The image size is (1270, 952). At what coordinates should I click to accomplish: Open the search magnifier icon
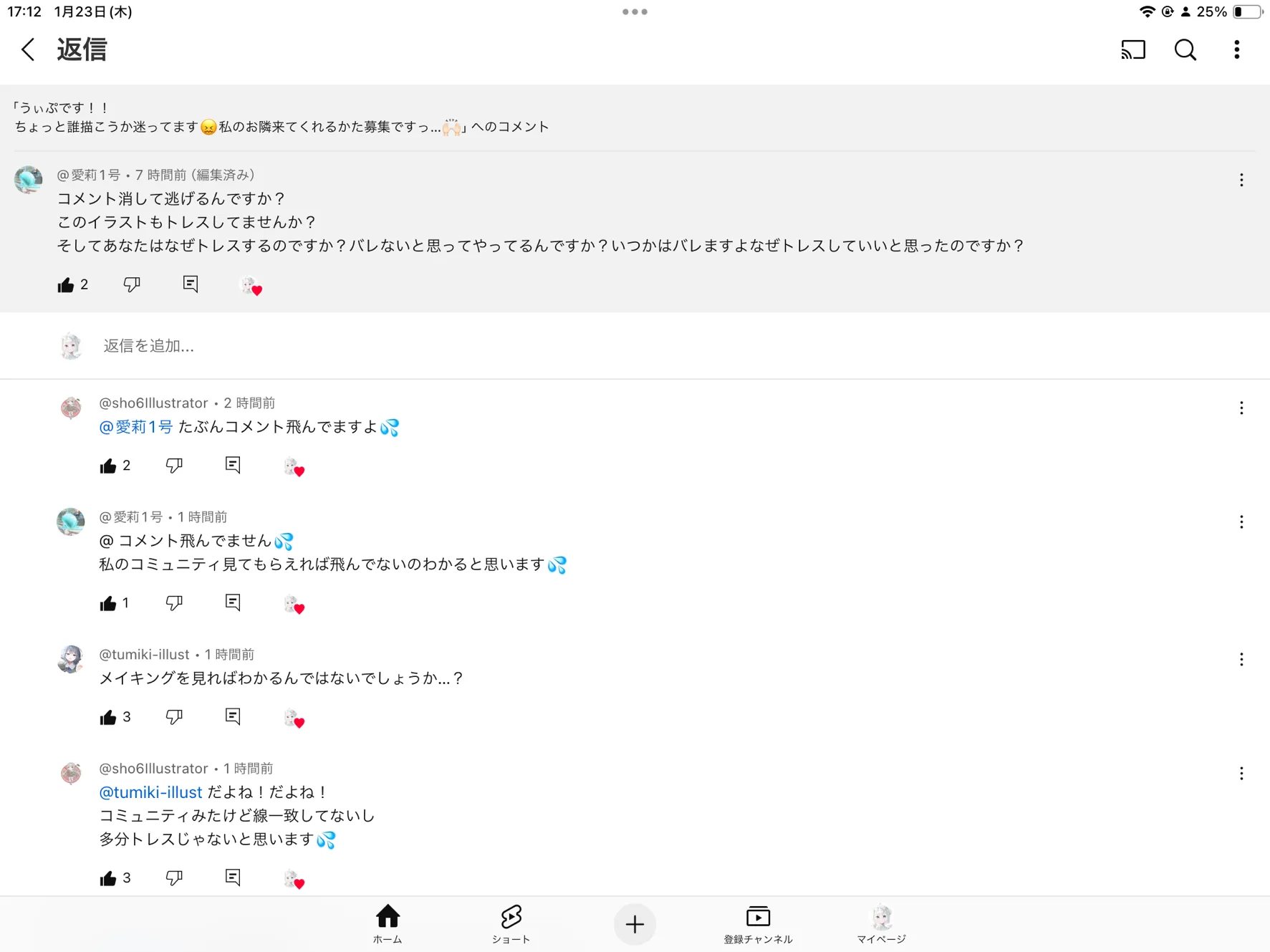pyautogui.click(x=1185, y=49)
